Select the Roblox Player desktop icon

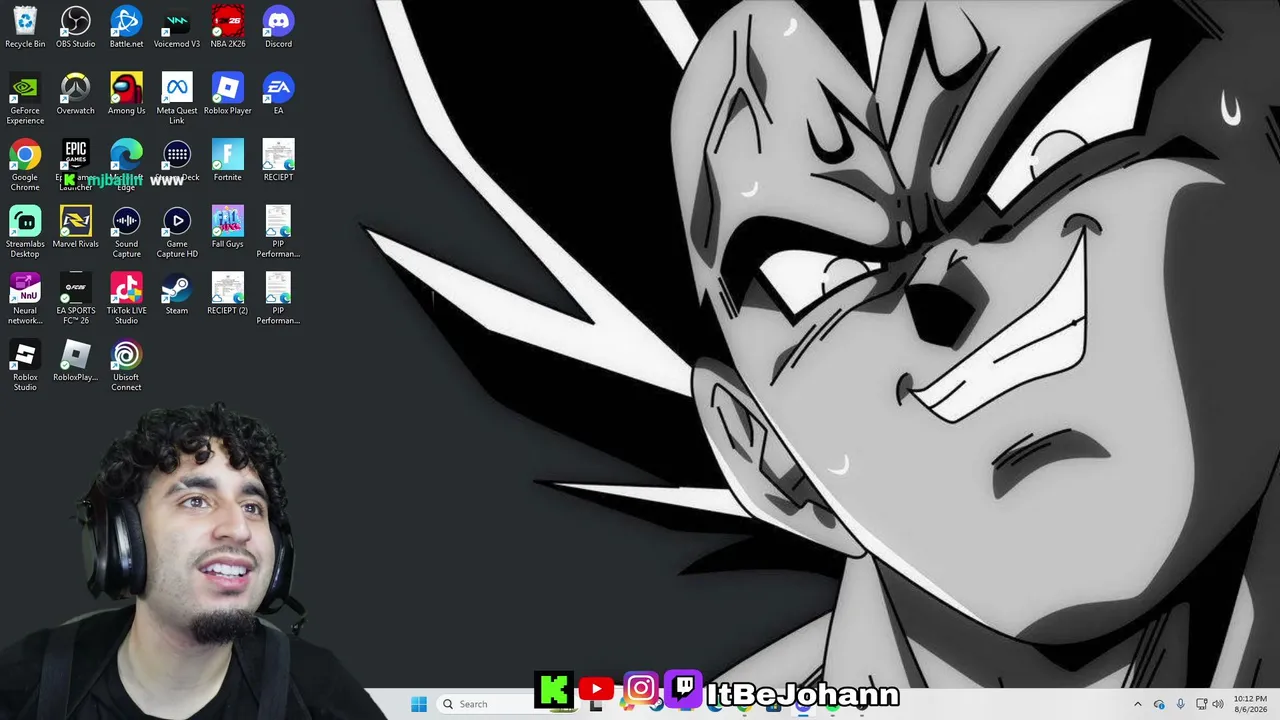[228, 94]
